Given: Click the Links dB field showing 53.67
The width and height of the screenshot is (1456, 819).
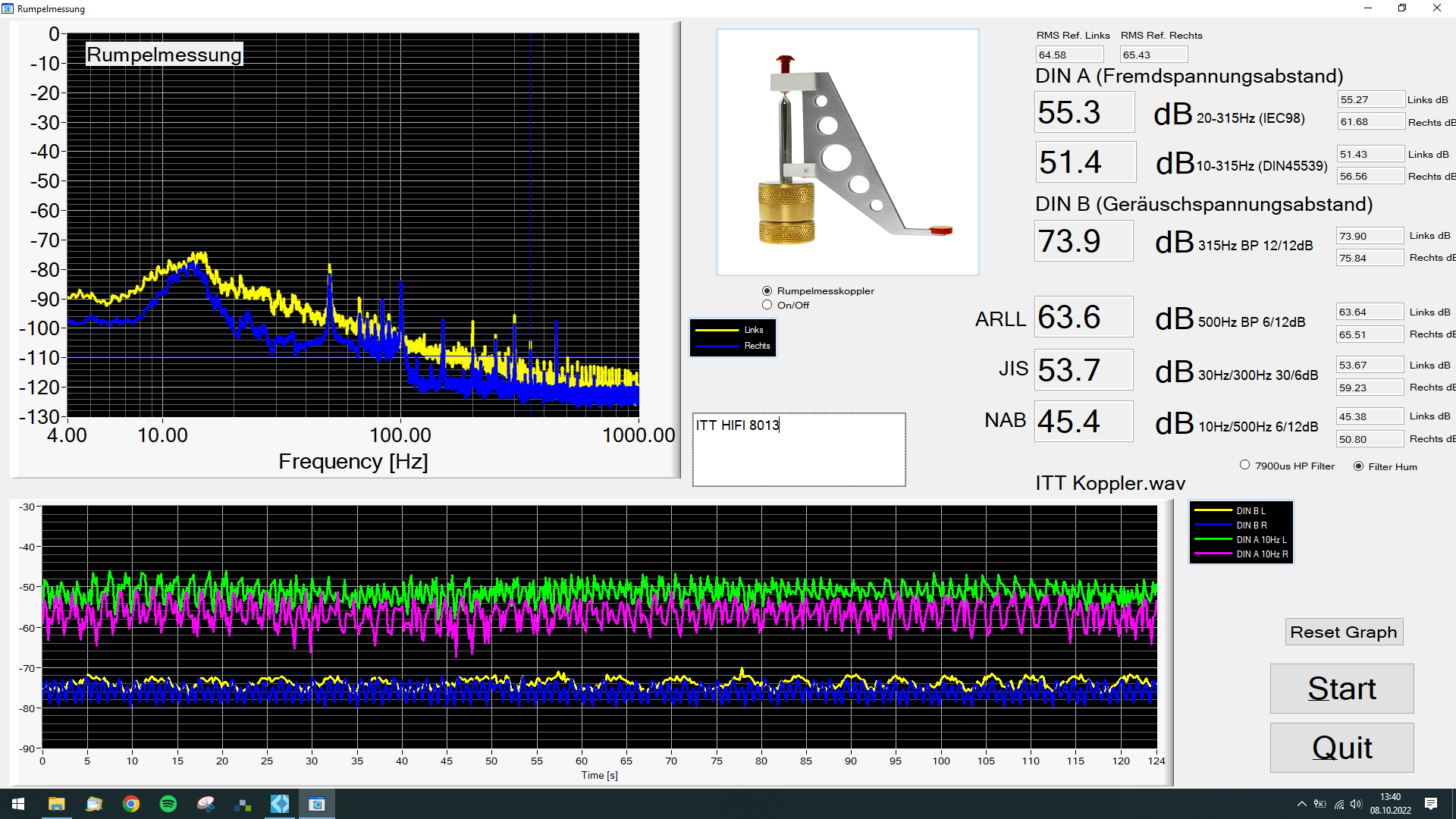Looking at the screenshot, I should 1370,365.
